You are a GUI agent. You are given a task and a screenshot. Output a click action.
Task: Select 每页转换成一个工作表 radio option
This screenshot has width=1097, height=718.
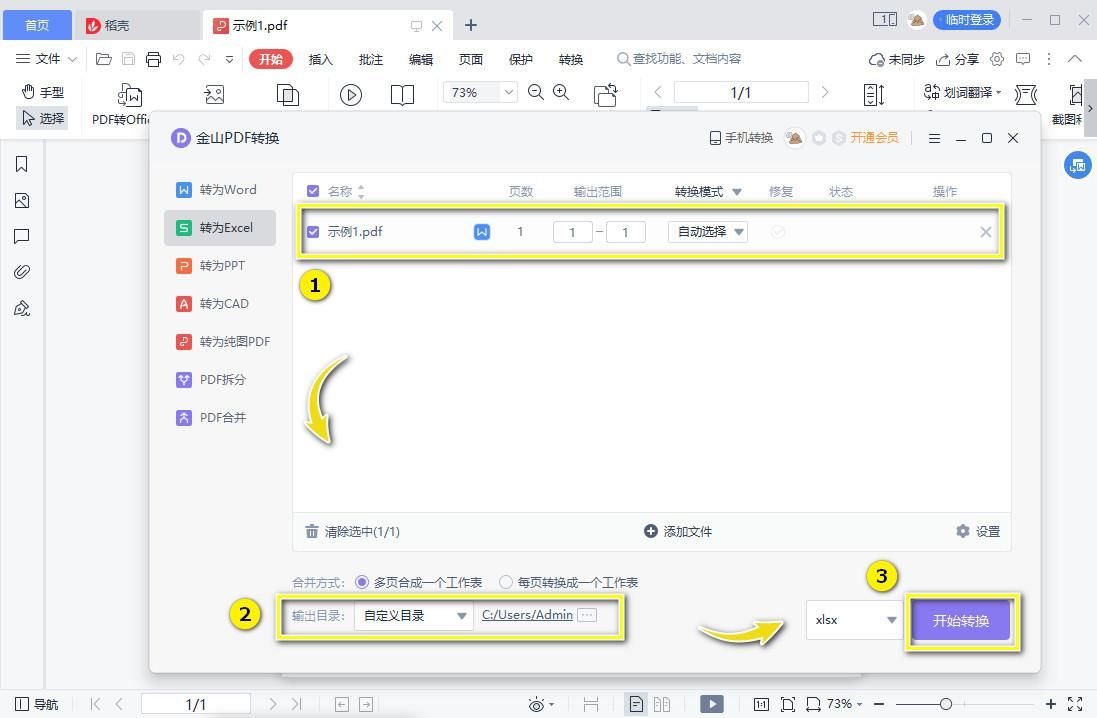[506, 582]
